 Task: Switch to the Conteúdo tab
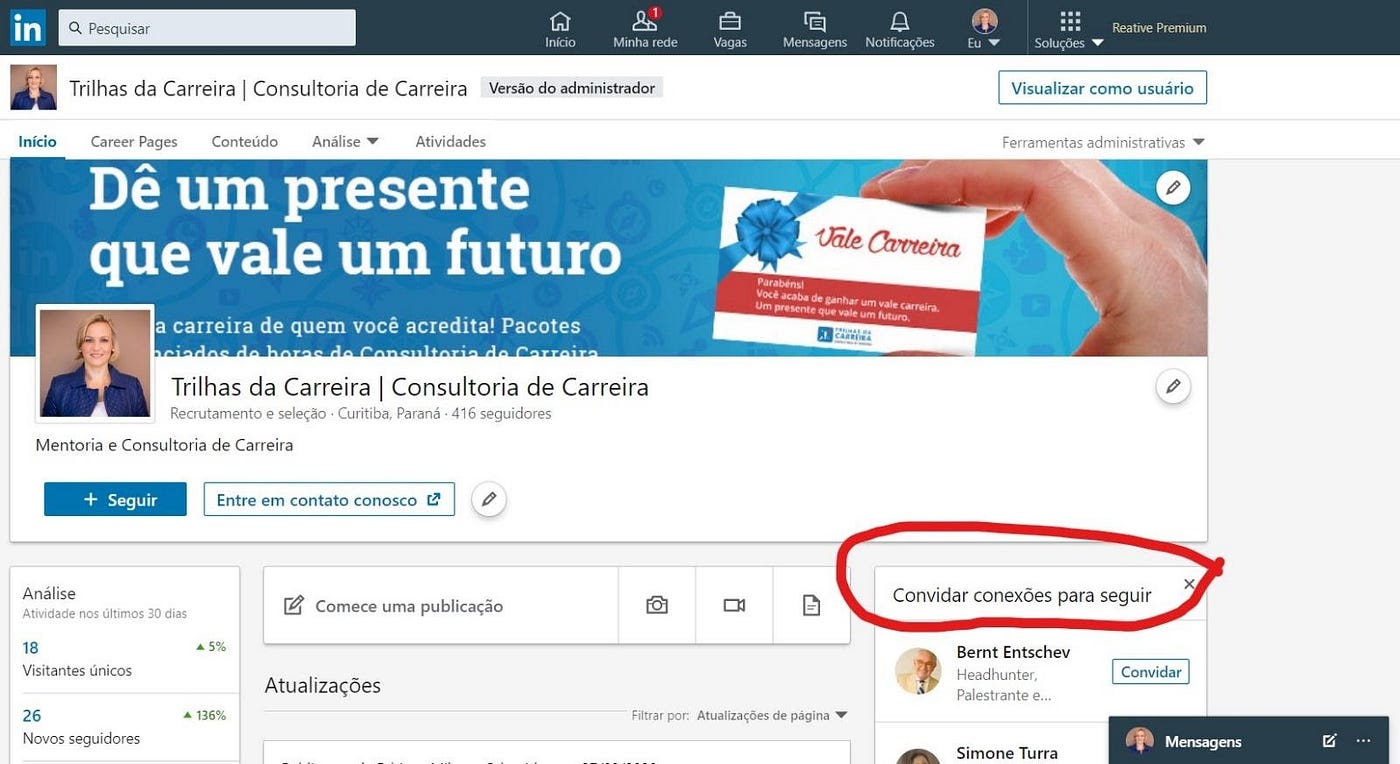(x=245, y=142)
